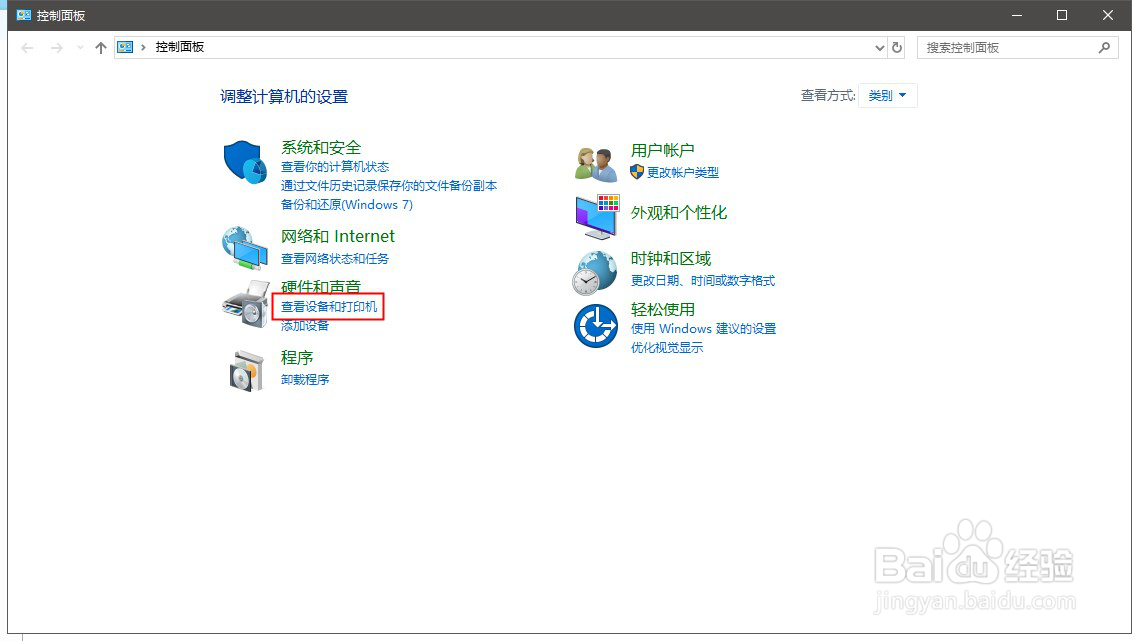Click the Ease of Access clock-style icon
The height and width of the screenshot is (641, 1139).
coord(594,325)
